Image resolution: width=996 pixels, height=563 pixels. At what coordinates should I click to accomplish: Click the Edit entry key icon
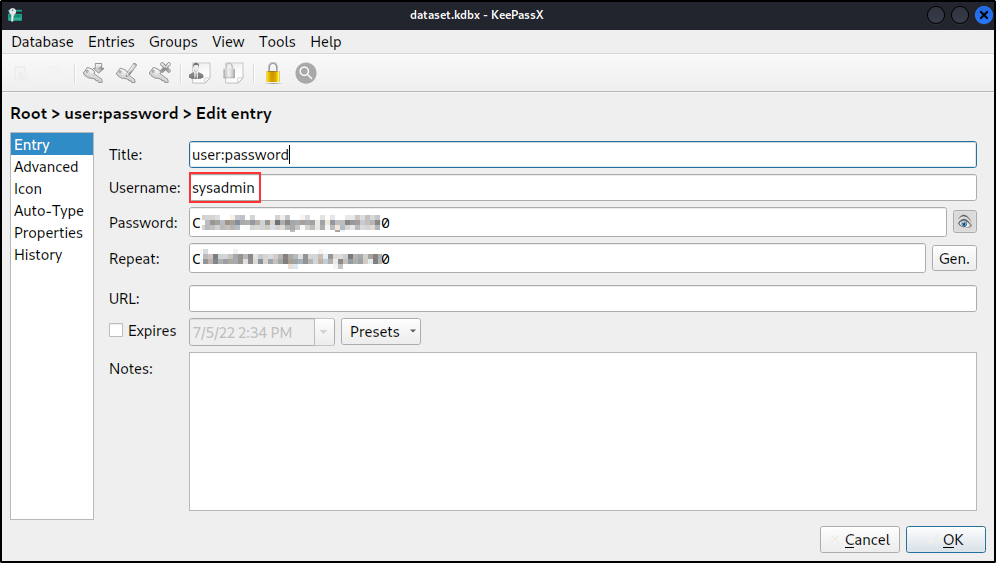(x=127, y=73)
